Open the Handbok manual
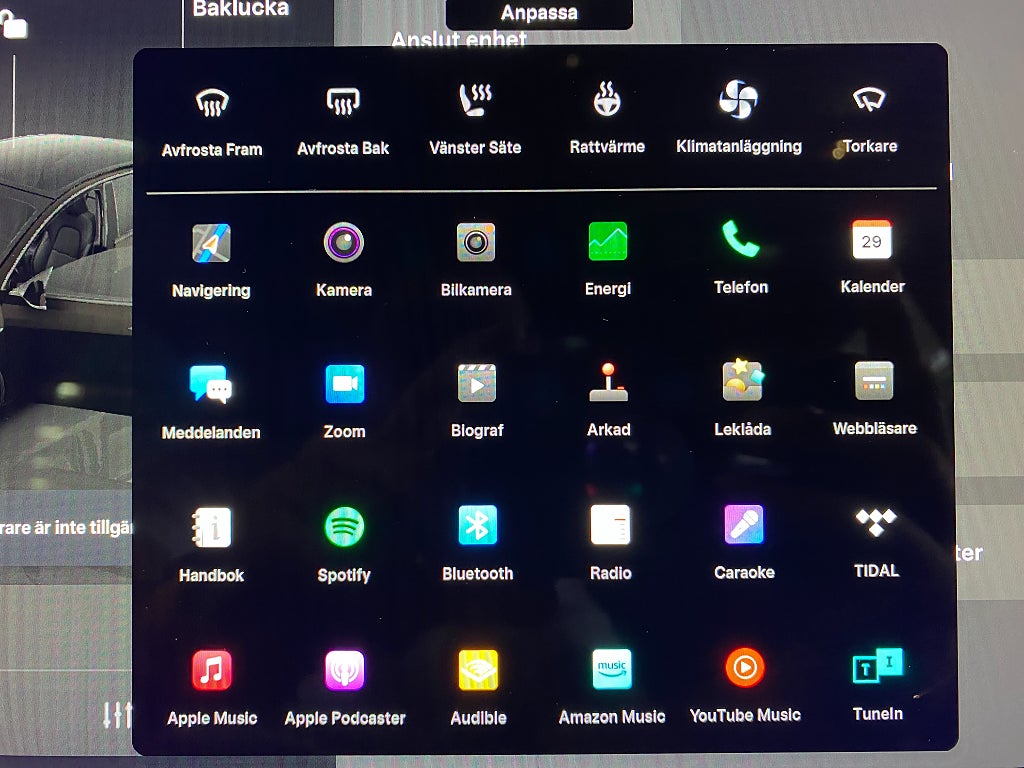 coord(211,527)
